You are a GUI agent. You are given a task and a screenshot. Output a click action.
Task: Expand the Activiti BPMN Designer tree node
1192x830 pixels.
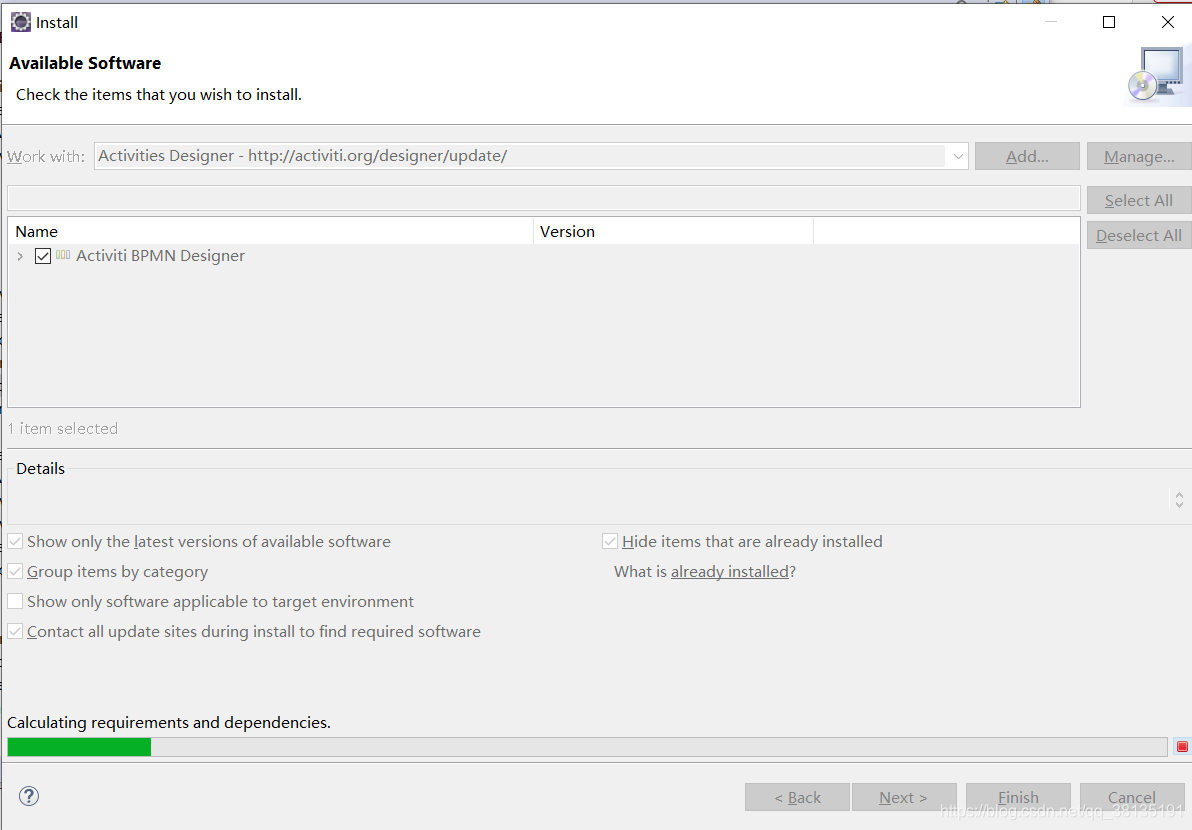coord(21,256)
